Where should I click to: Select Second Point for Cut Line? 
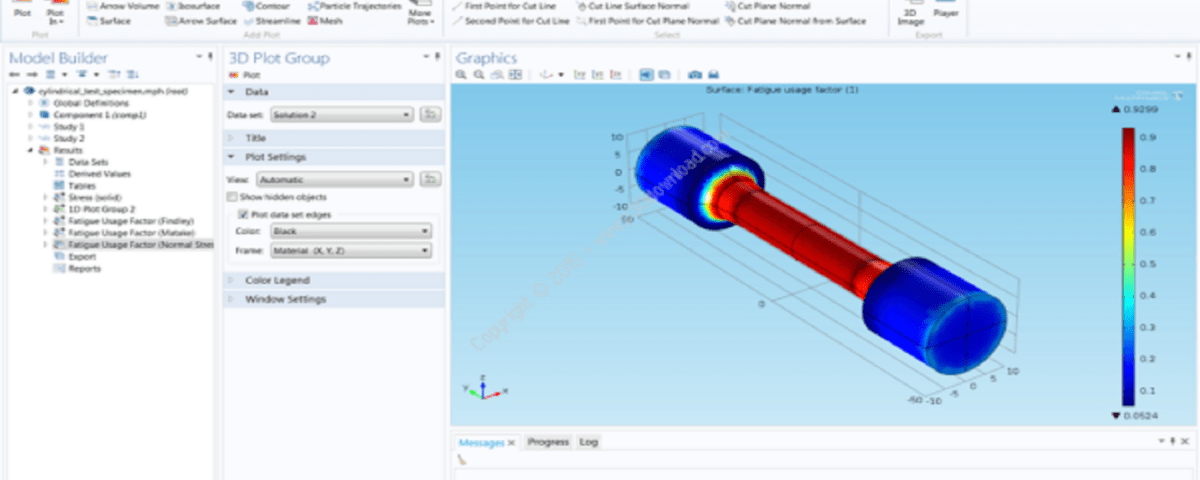[510, 20]
